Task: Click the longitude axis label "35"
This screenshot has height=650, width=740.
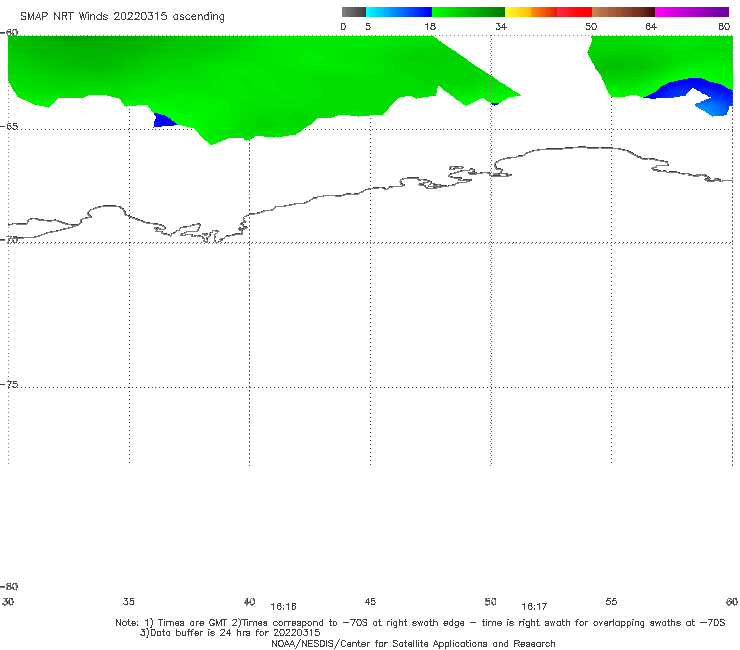Action: (x=129, y=601)
